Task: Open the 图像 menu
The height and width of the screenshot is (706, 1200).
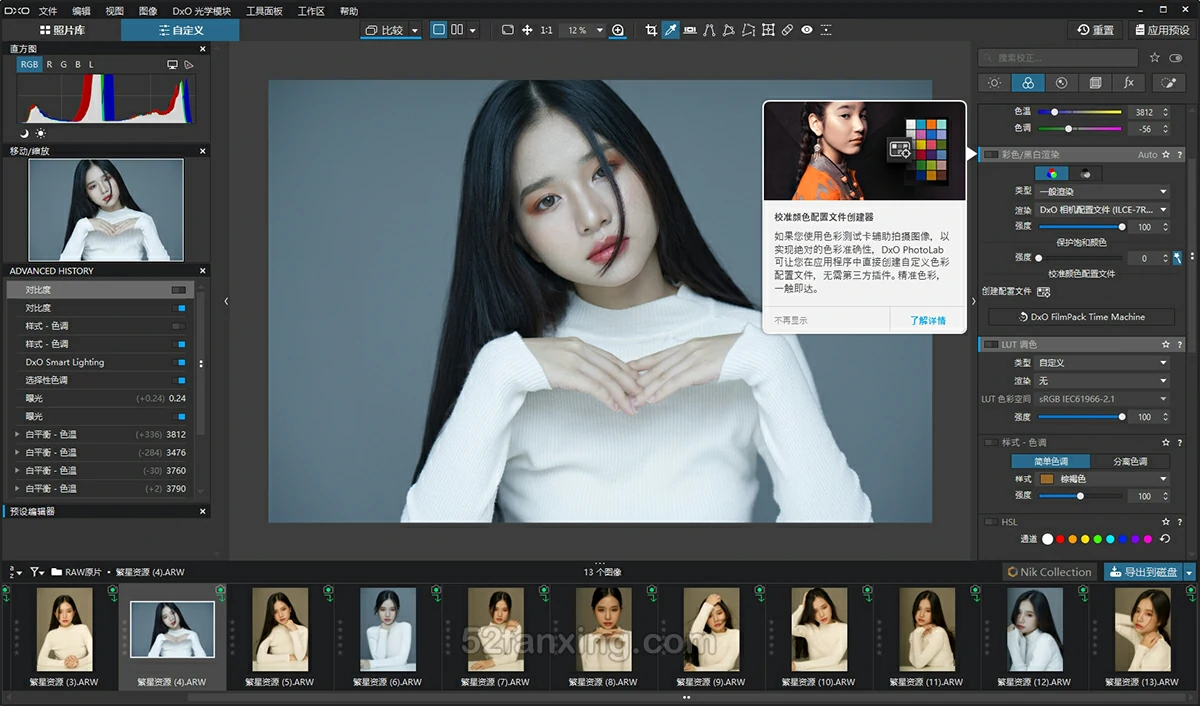Action: point(148,11)
